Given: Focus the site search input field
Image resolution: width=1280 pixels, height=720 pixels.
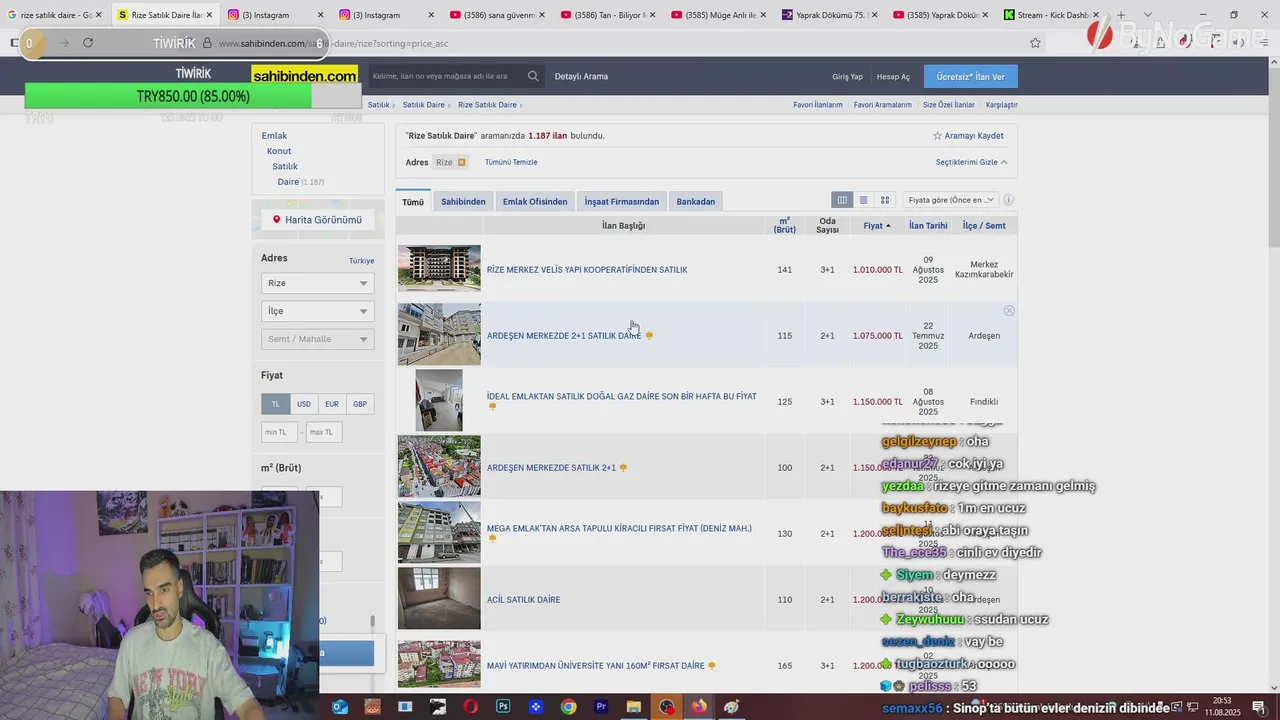Looking at the screenshot, I should (x=445, y=76).
